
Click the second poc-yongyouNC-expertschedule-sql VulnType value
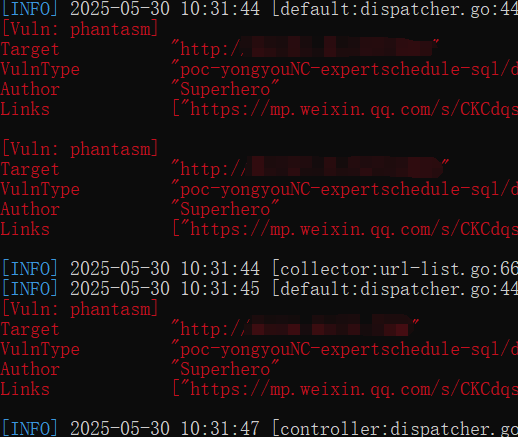(x=345, y=190)
